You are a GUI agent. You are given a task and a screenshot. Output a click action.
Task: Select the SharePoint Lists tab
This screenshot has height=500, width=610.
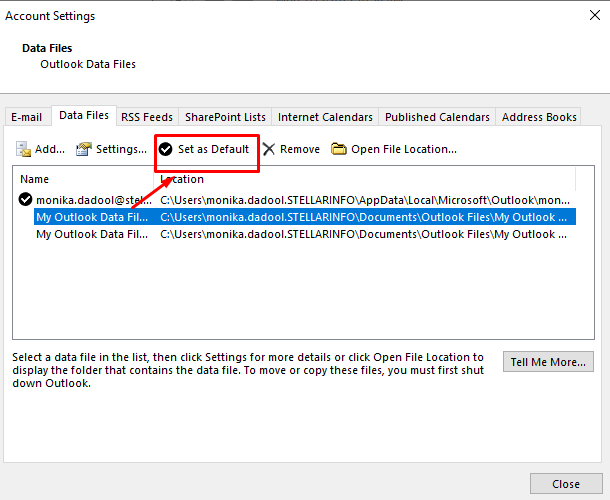tap(225, 117)
